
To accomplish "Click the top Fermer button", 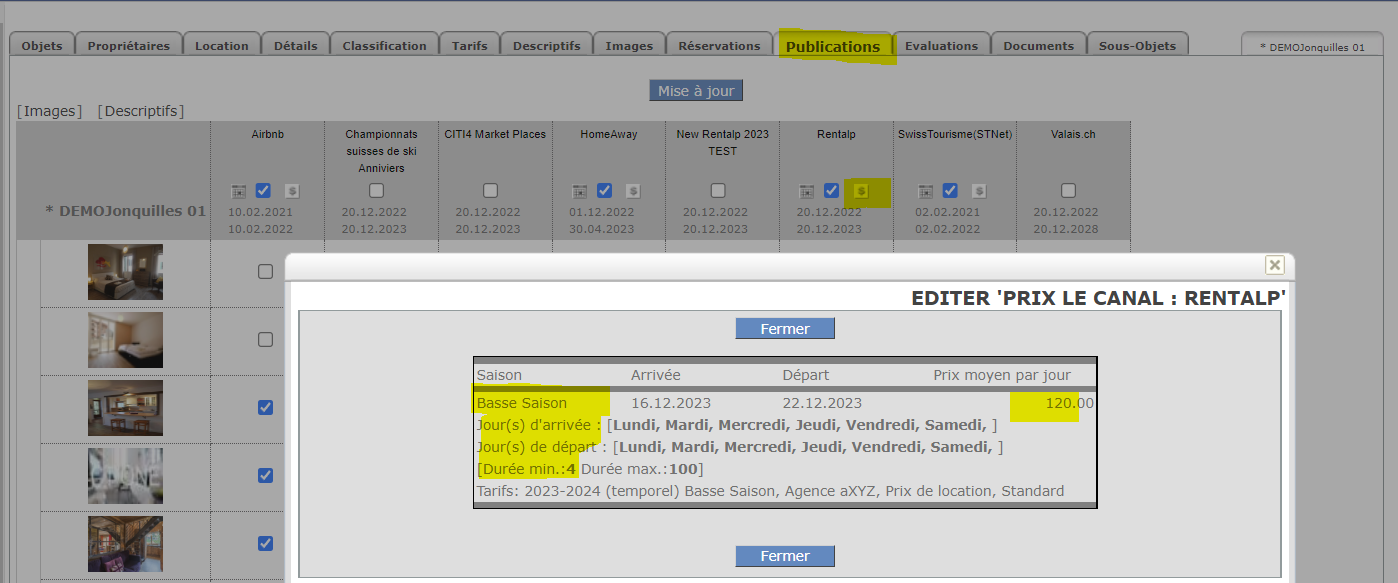I will pos(785,329).
